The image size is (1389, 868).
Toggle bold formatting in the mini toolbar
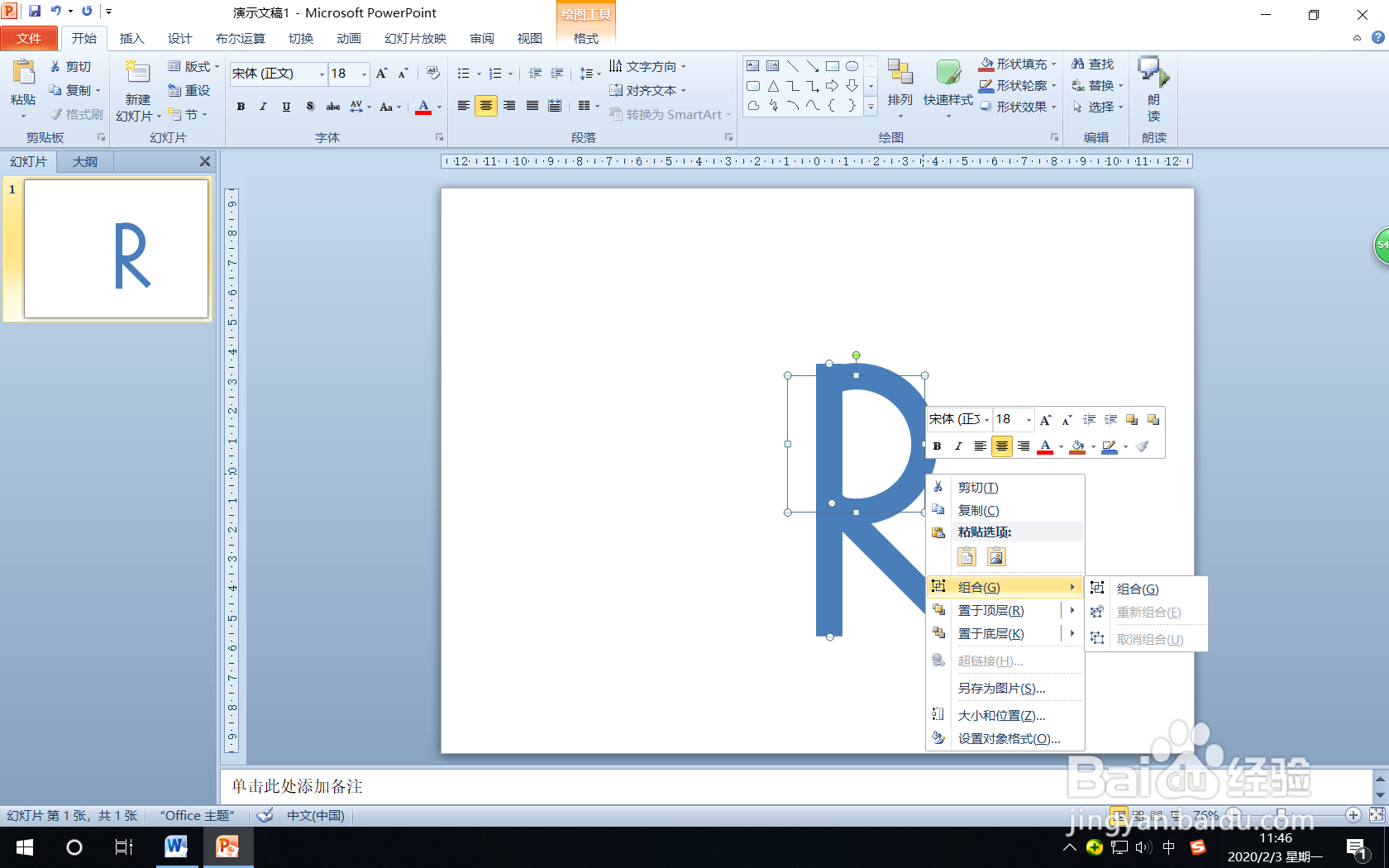click(x=937, y=446)
